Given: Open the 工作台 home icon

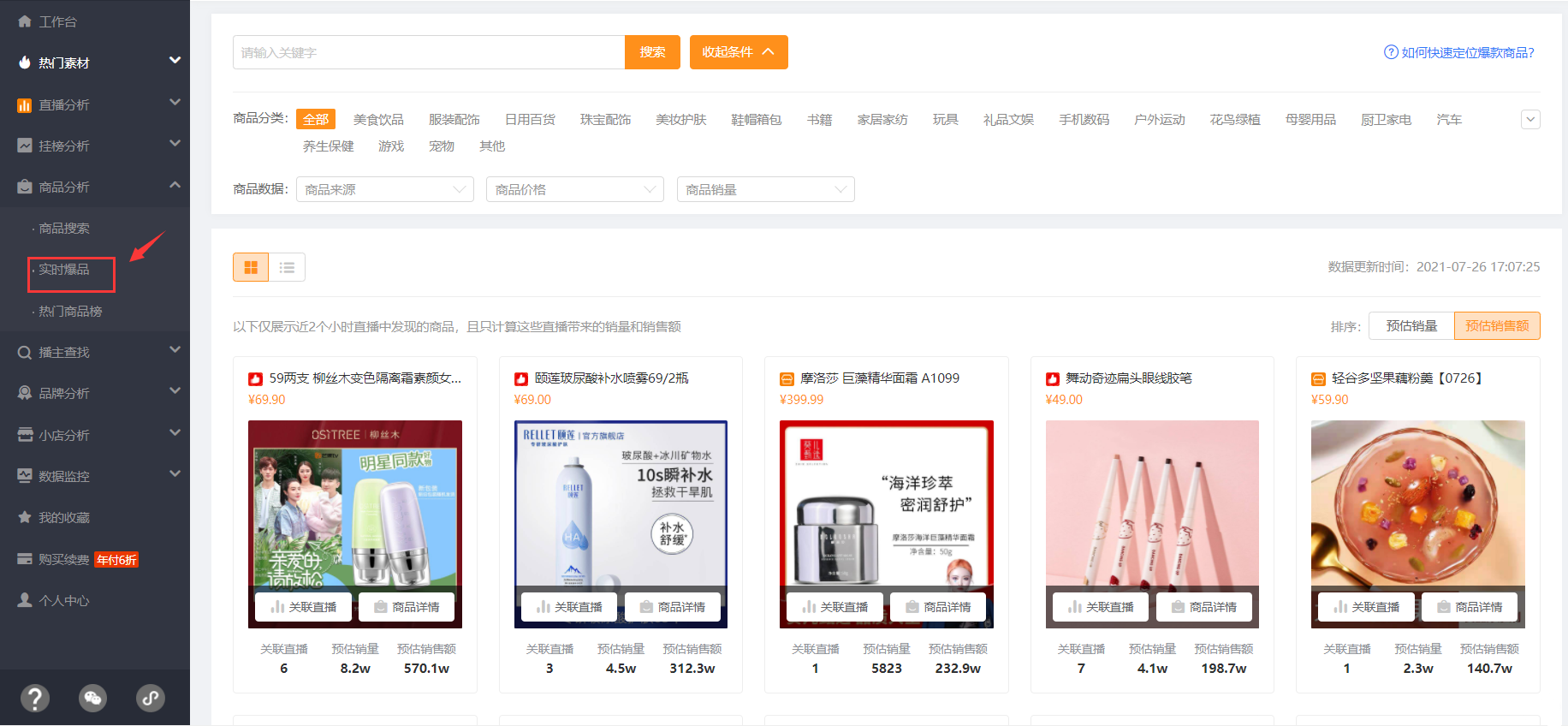Looking at the screenshot, I should pos(25,21).
